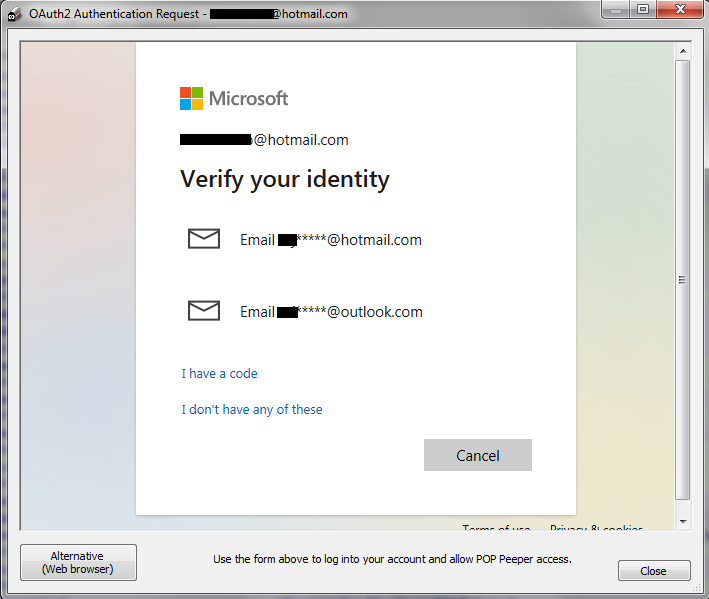Click the envelope icon beside the hotmail.com option

click(203, 239)
